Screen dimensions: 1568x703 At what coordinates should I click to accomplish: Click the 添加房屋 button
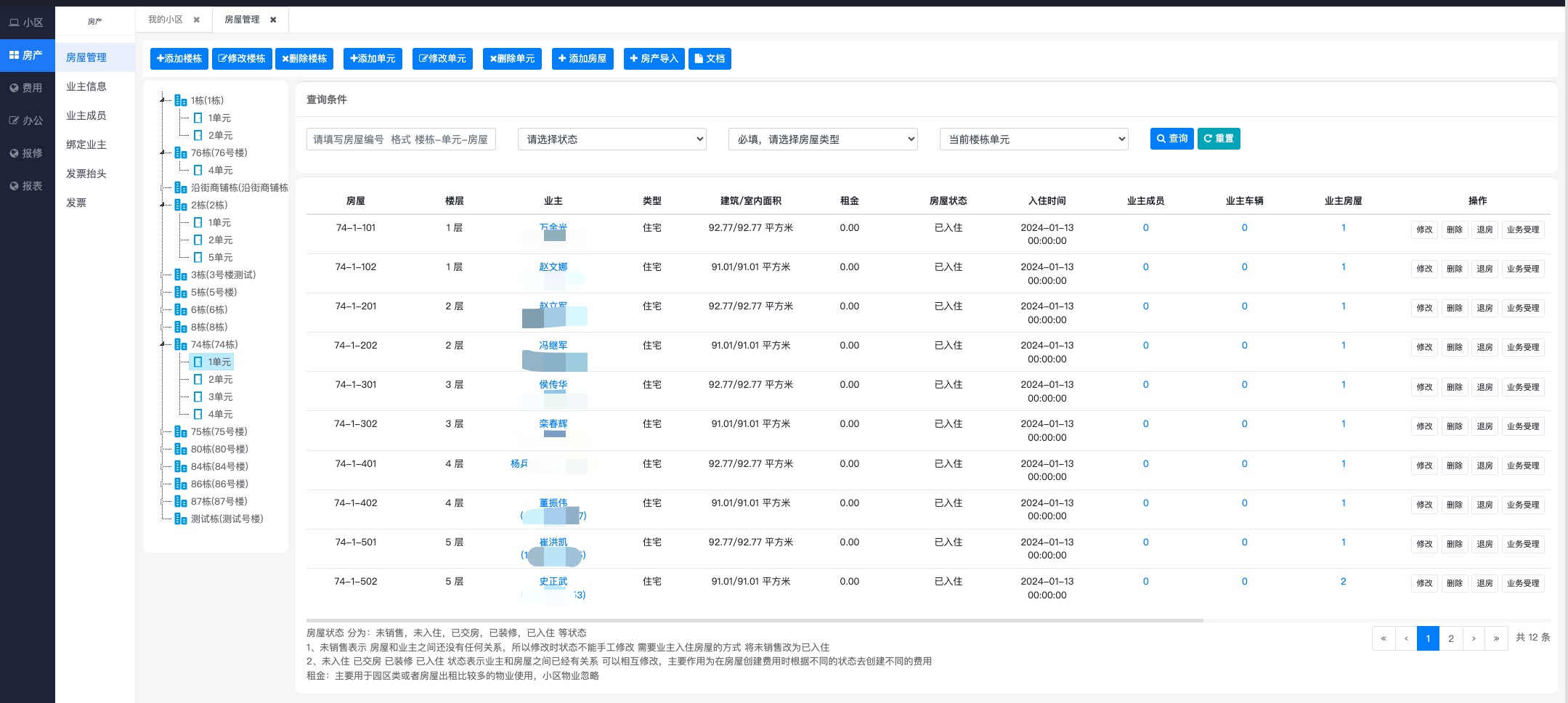(x=582, y=59)
